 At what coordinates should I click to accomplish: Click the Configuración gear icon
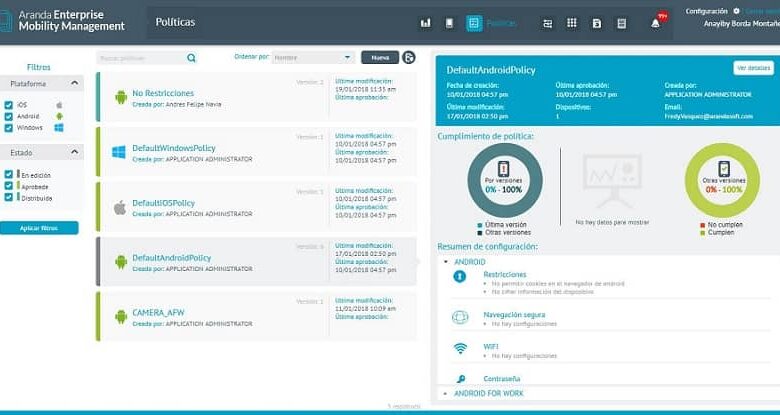pyautogui.click(x=736, y=11)
